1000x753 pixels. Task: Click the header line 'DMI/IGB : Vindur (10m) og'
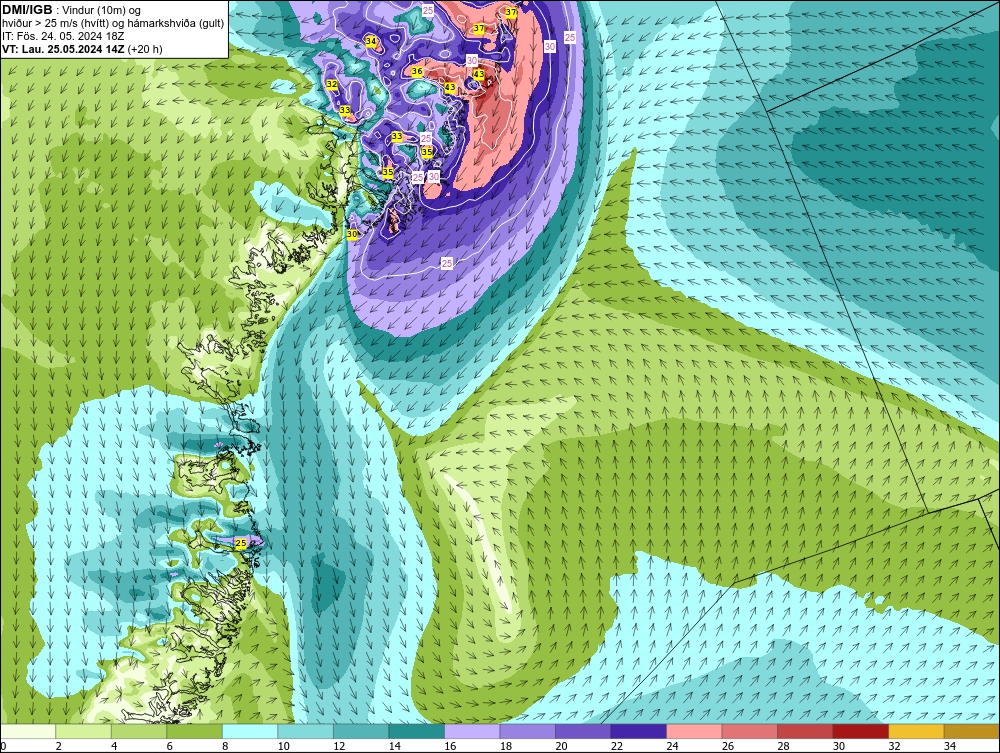tap(71, 10)
